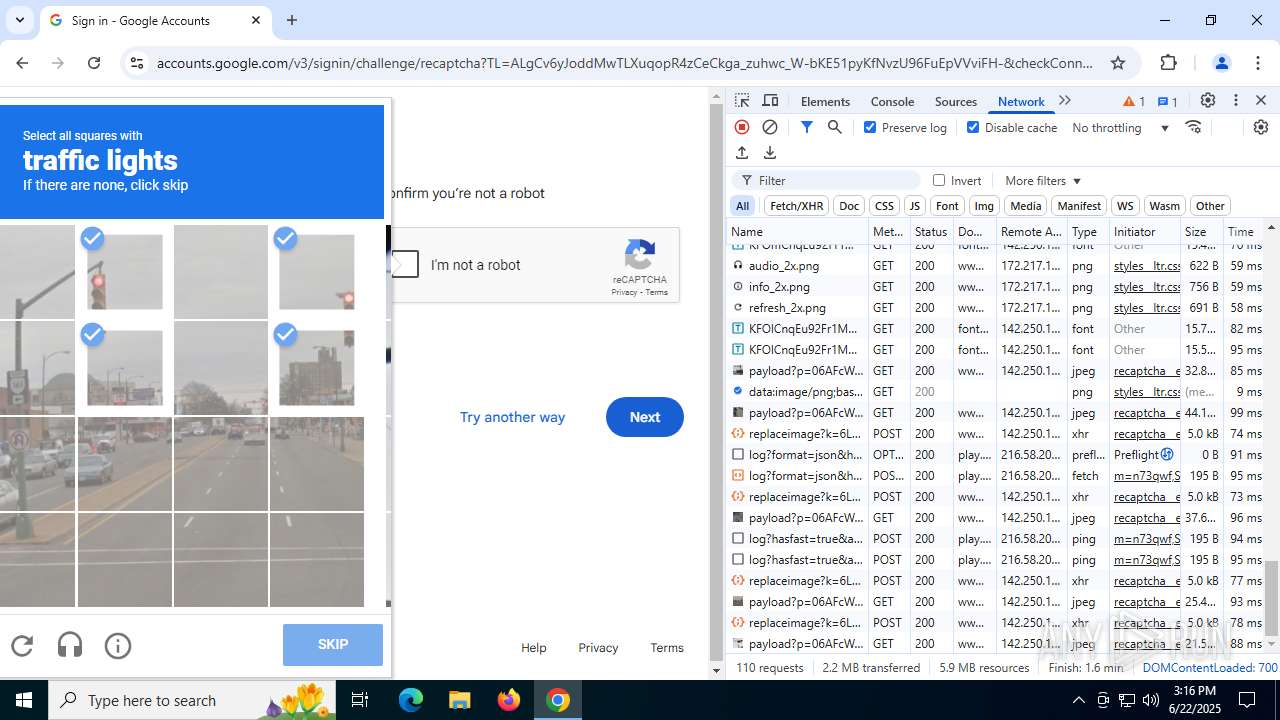Switch to the Elements tab
This screenshot has height=720, width=1280.
825,101
